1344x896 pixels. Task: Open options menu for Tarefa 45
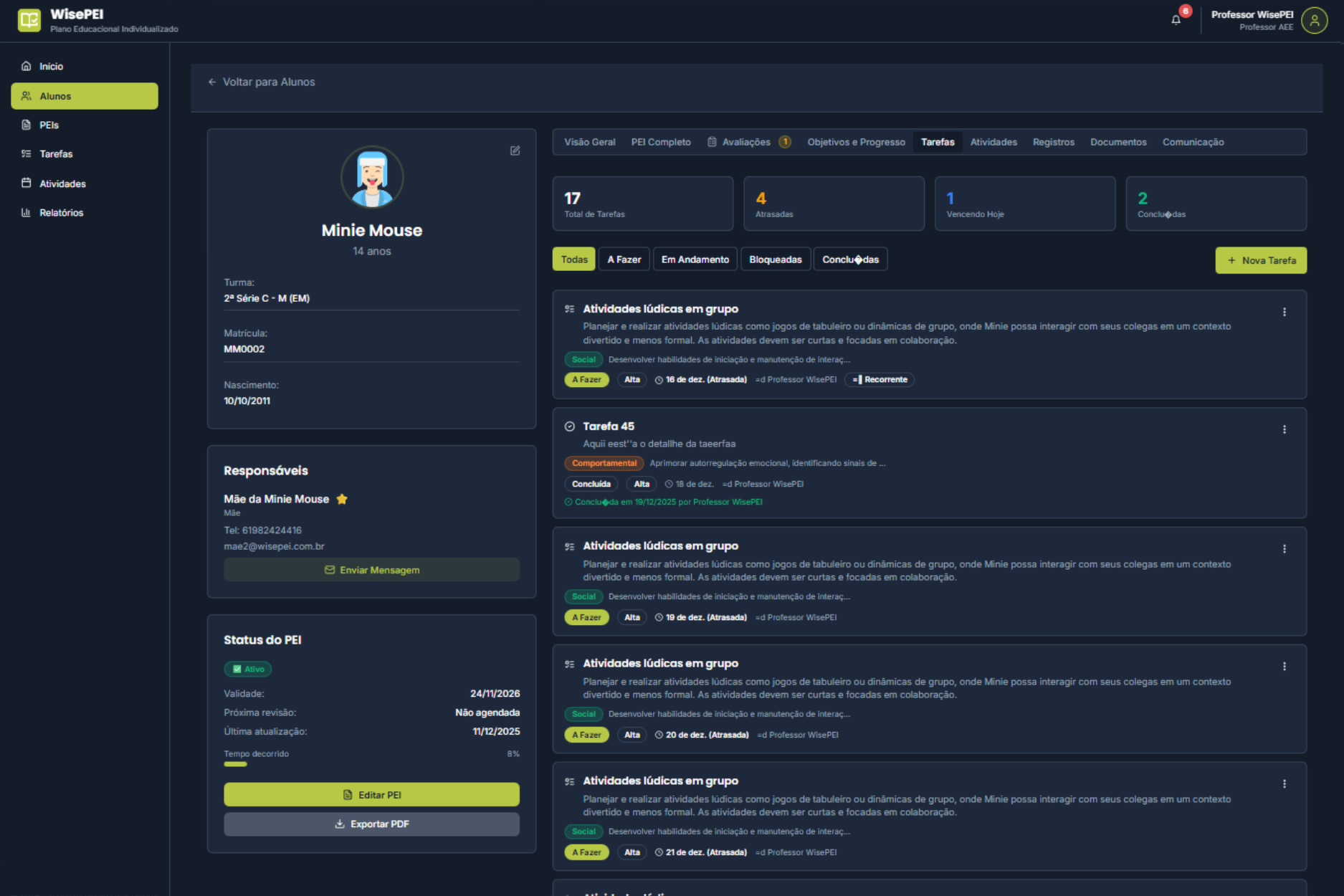pos(1284,429)
